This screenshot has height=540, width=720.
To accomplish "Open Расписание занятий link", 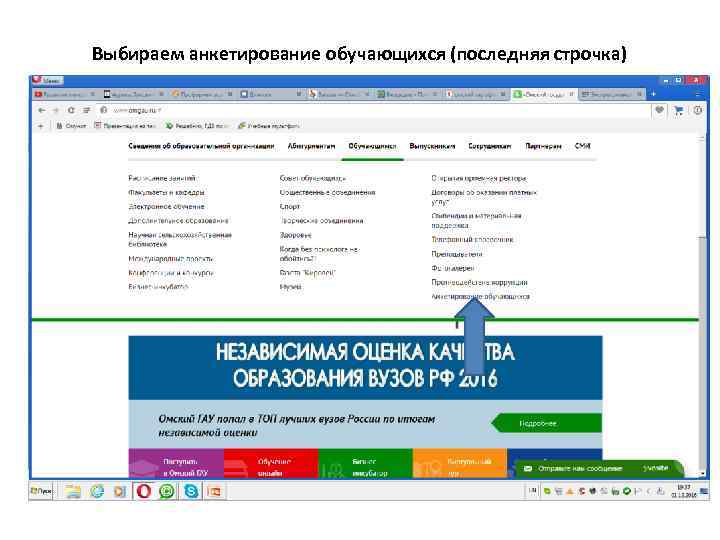I will 162,178.
